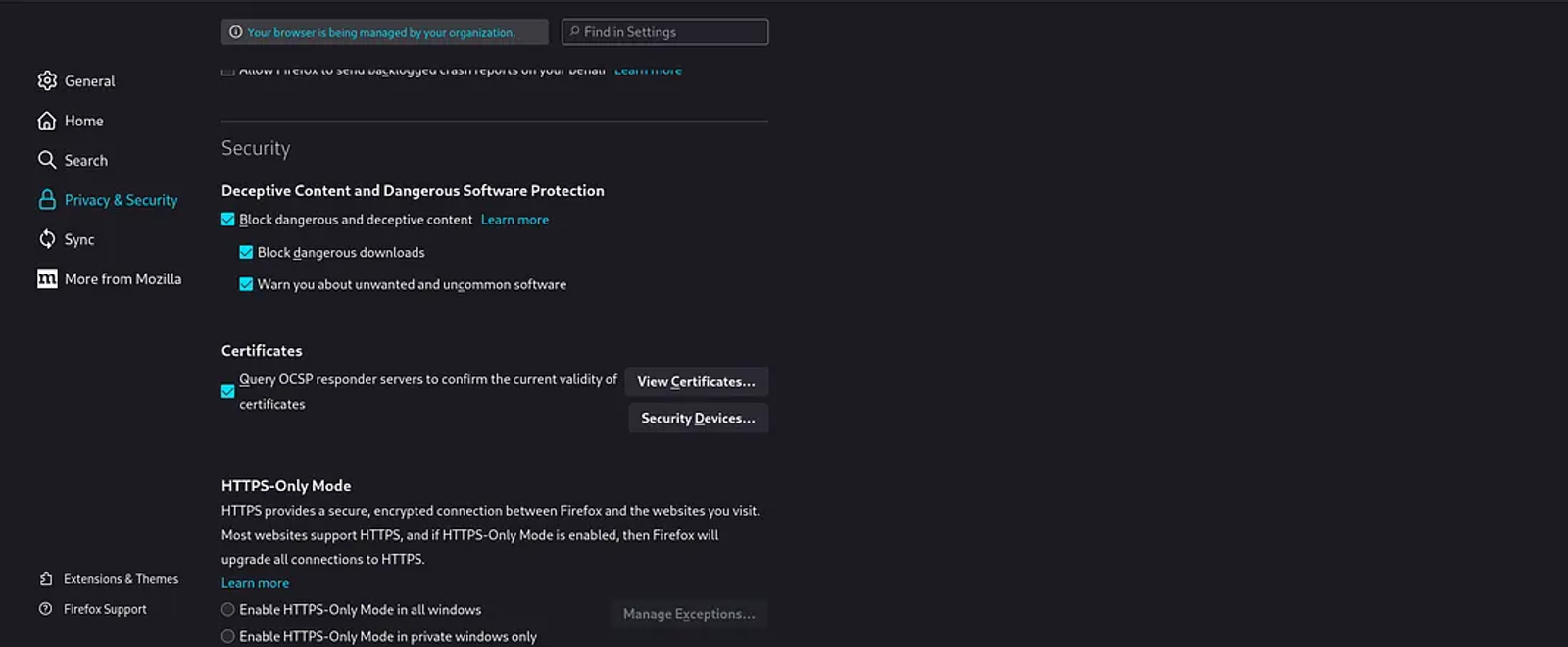Click the magnifier icon in Find in Settings

click(575, 32)
